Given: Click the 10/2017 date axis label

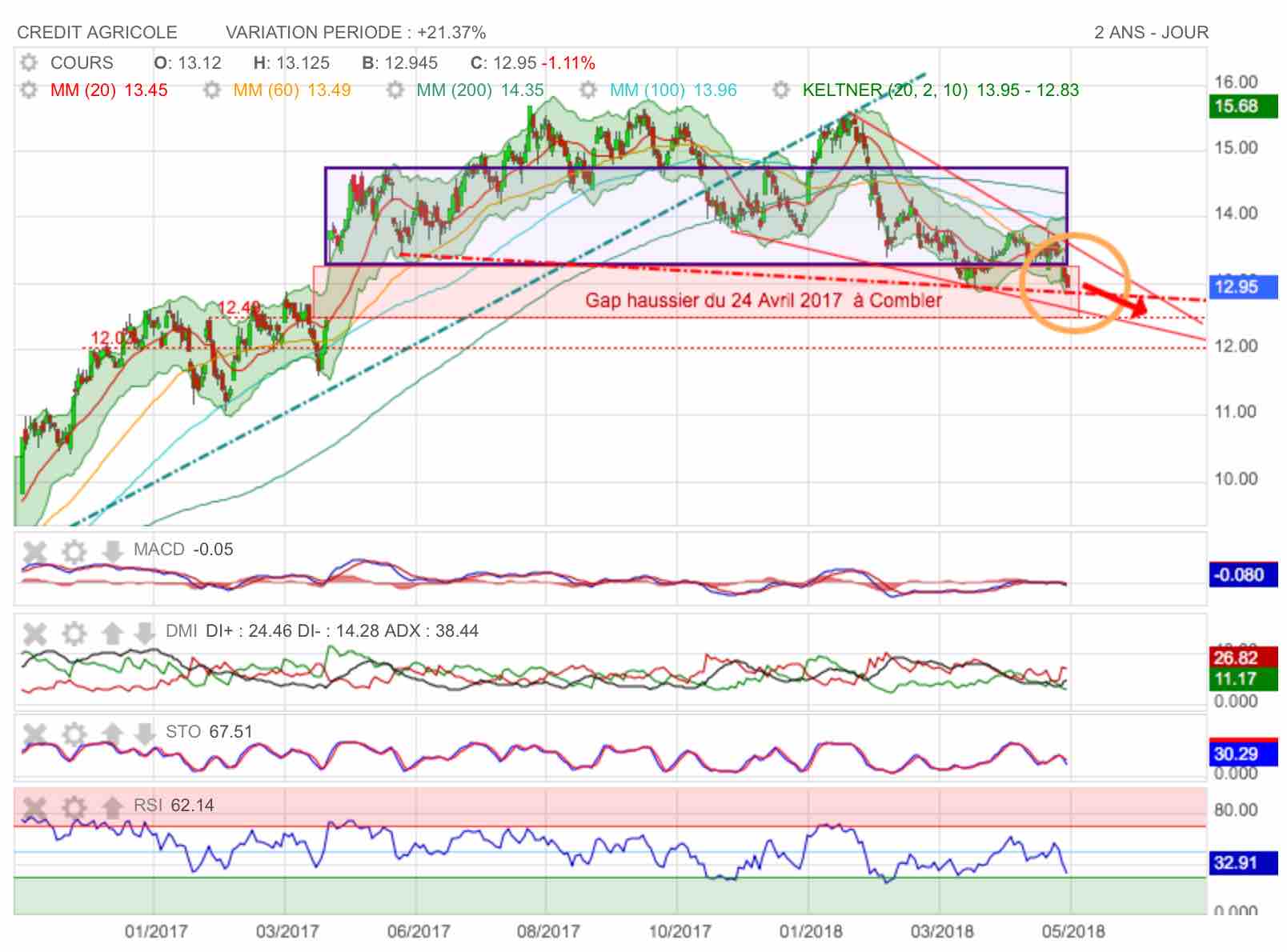Looking at the screenshot, I should 680,931.
